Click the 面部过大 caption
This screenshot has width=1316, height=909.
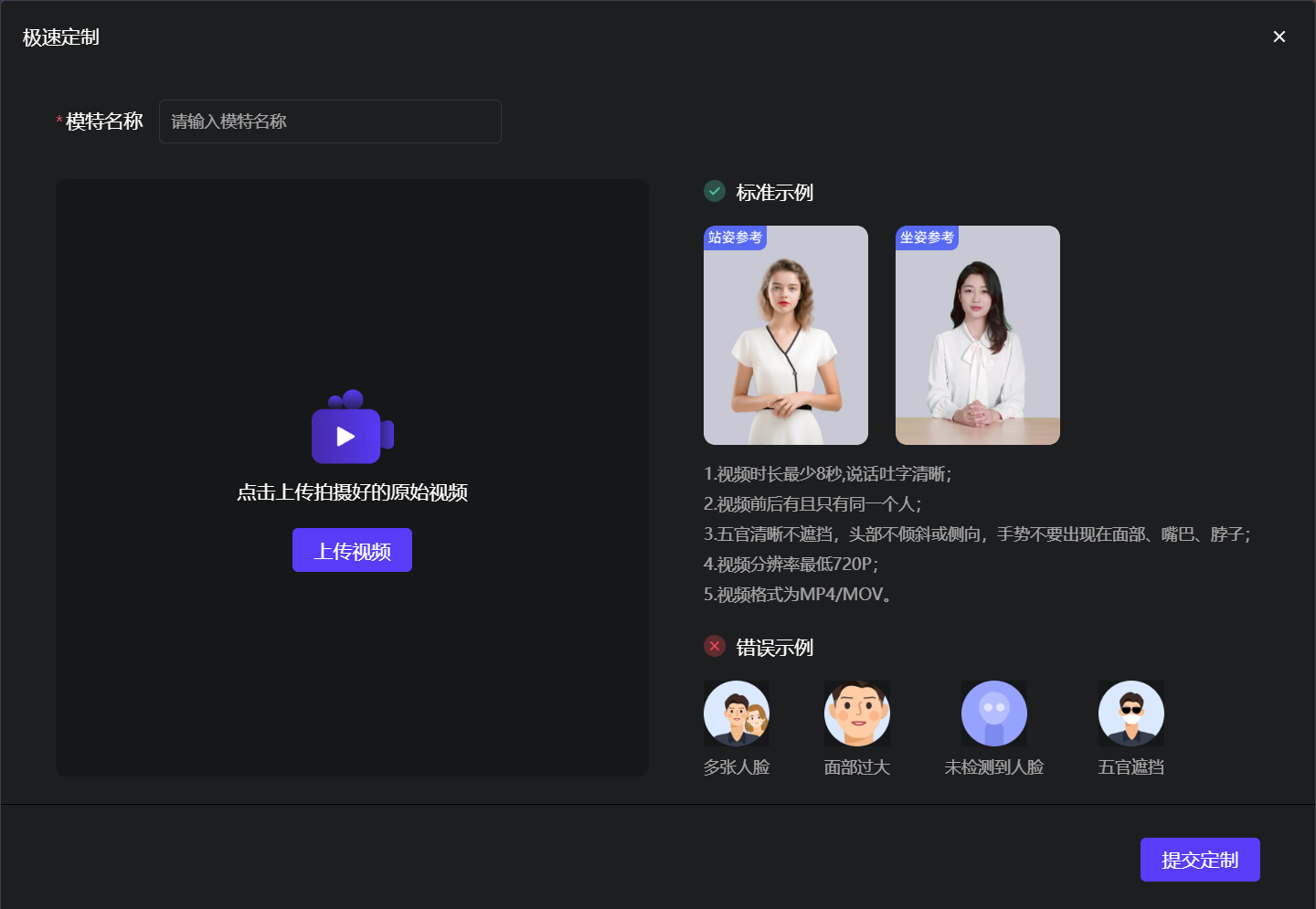click(x=857, y=767)
